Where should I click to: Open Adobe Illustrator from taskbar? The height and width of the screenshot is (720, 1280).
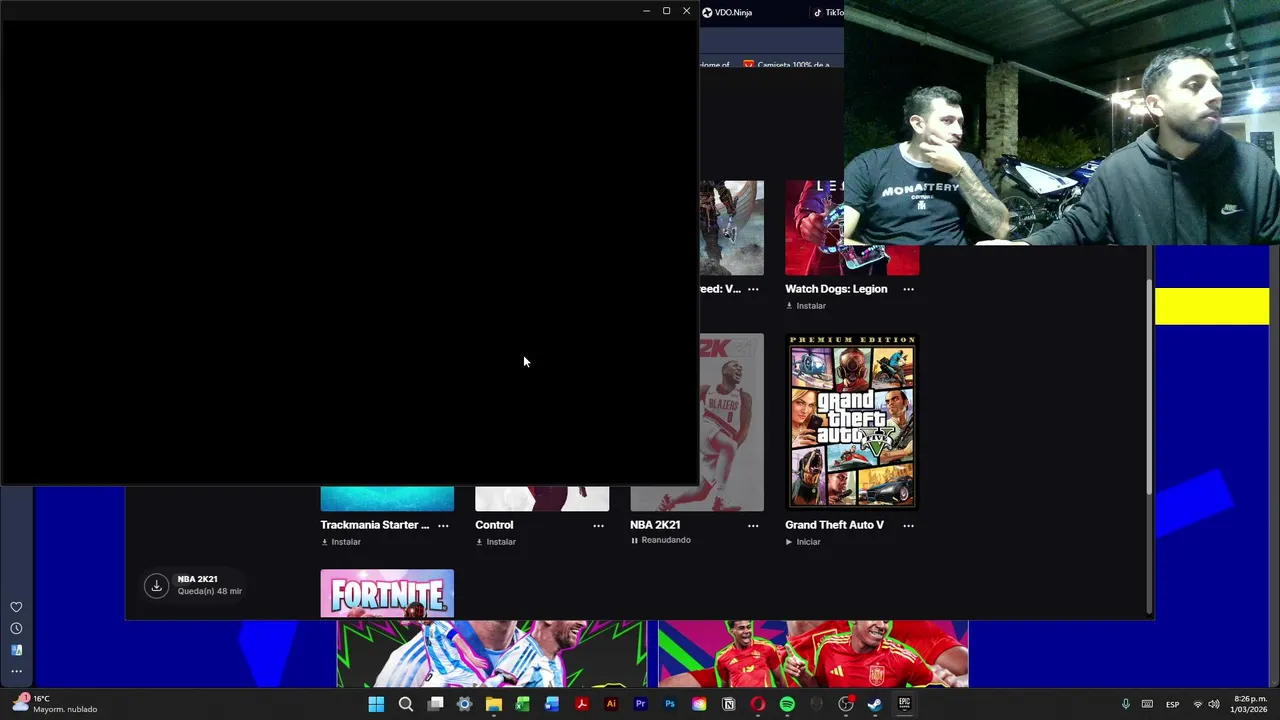(x=611, y=704)
